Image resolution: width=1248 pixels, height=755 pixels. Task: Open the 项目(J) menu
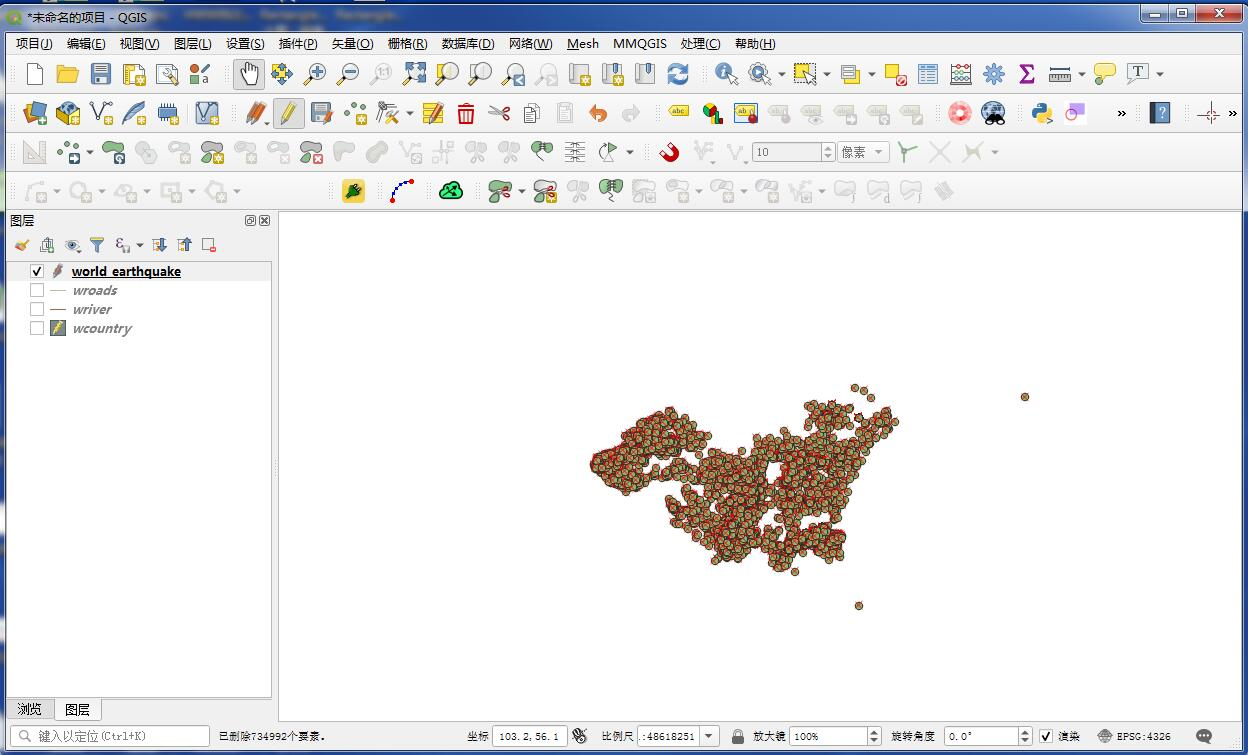(34, 43)
